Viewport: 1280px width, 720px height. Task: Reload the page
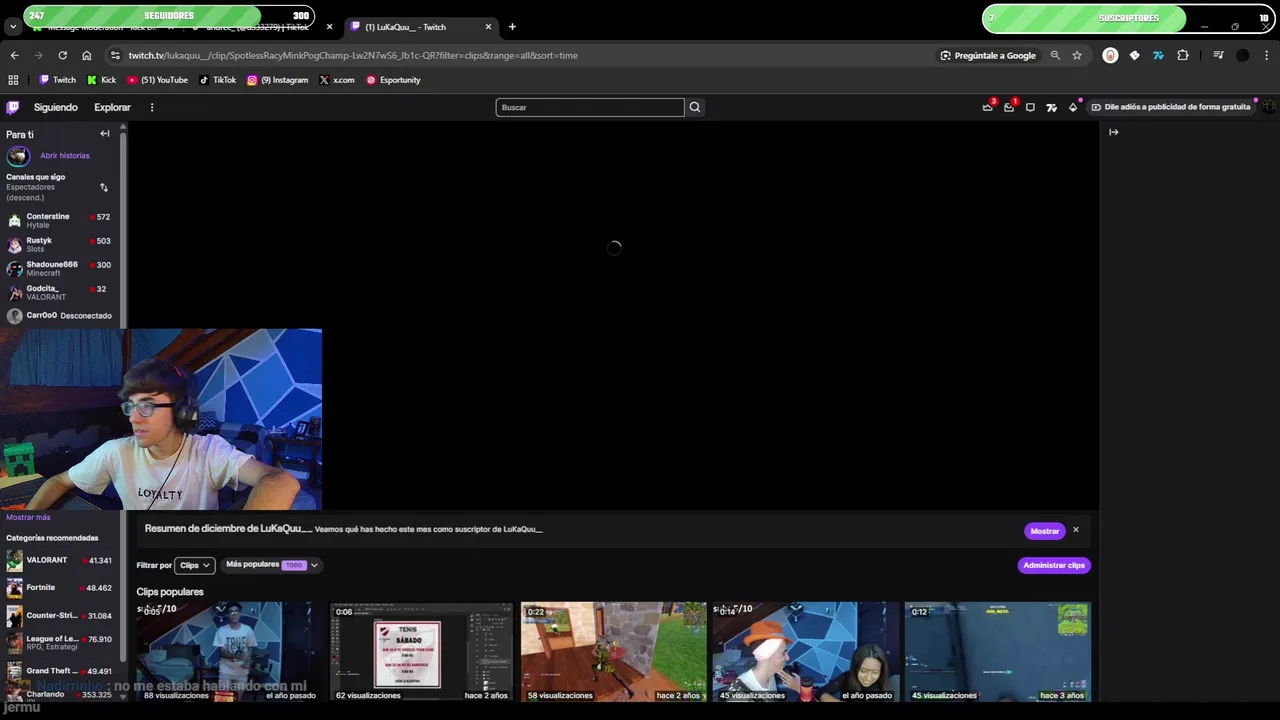click(62, 55)
